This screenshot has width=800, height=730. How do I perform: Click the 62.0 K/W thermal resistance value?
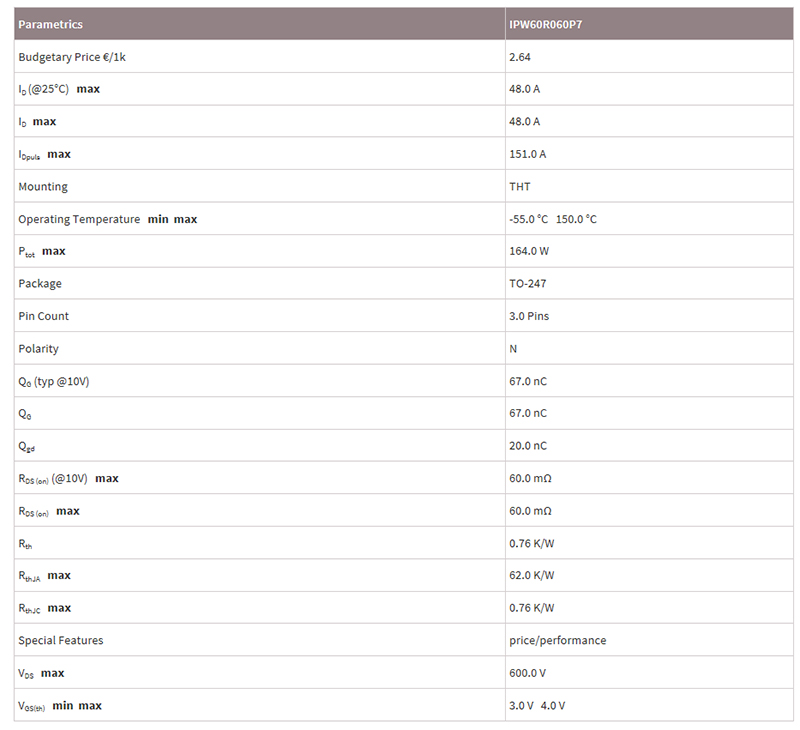pyautogui.click(x=532, y=575)
